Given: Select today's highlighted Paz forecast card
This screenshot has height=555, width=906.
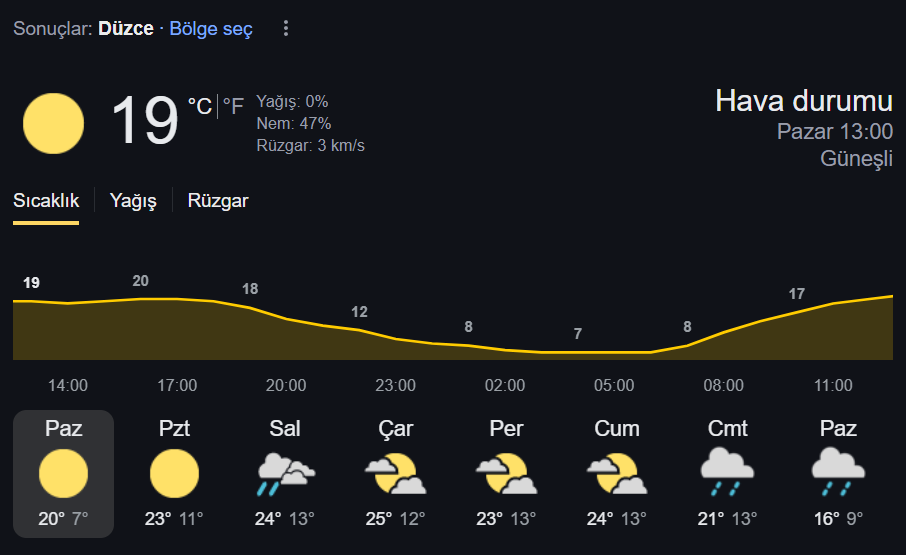Looking at the screenshot, I should point(64,474).
